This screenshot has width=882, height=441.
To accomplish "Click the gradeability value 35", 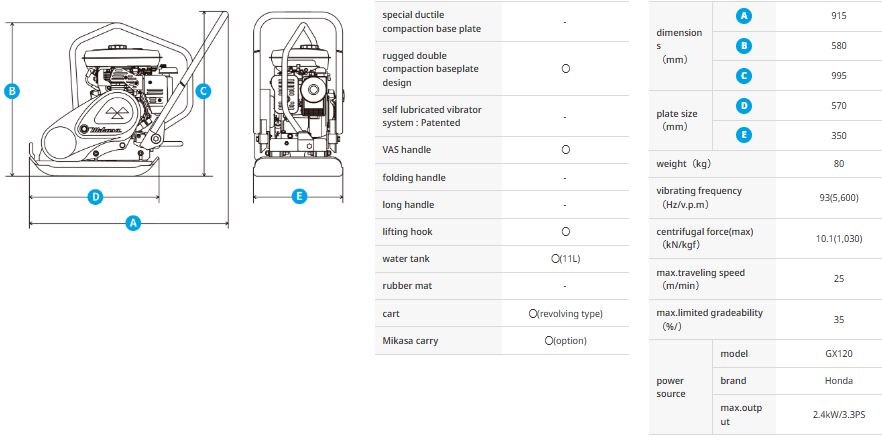I will (839, 320).
